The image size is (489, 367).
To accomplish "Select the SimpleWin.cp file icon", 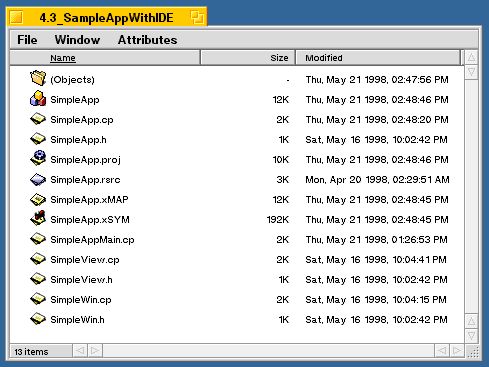I will point(38,299).
